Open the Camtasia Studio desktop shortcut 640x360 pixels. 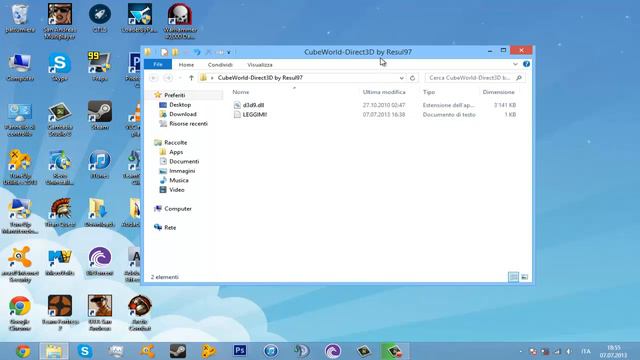click(60, 119)
